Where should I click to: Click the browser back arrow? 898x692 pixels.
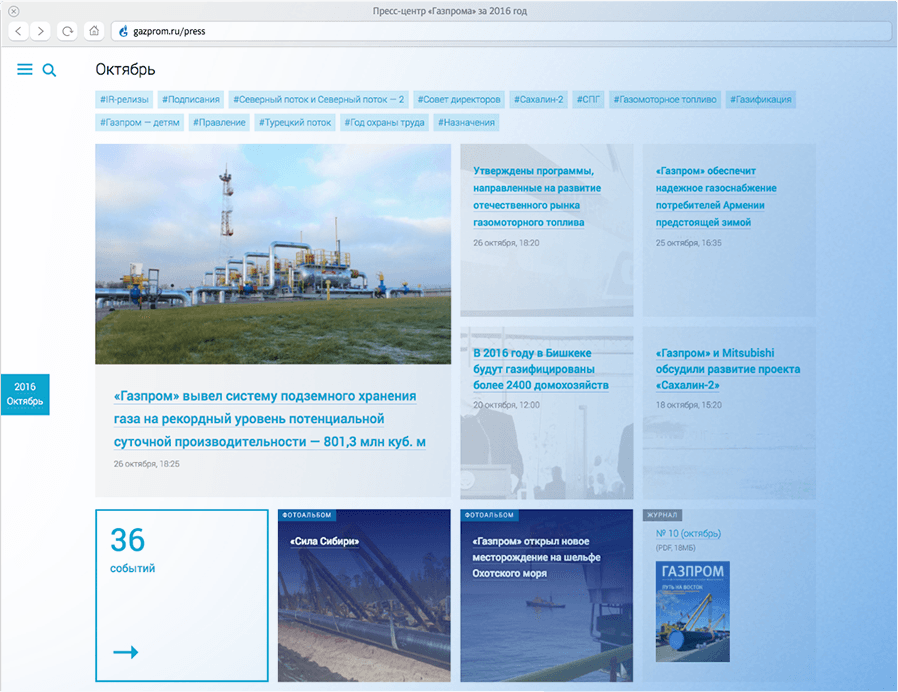tap(19, 31)
